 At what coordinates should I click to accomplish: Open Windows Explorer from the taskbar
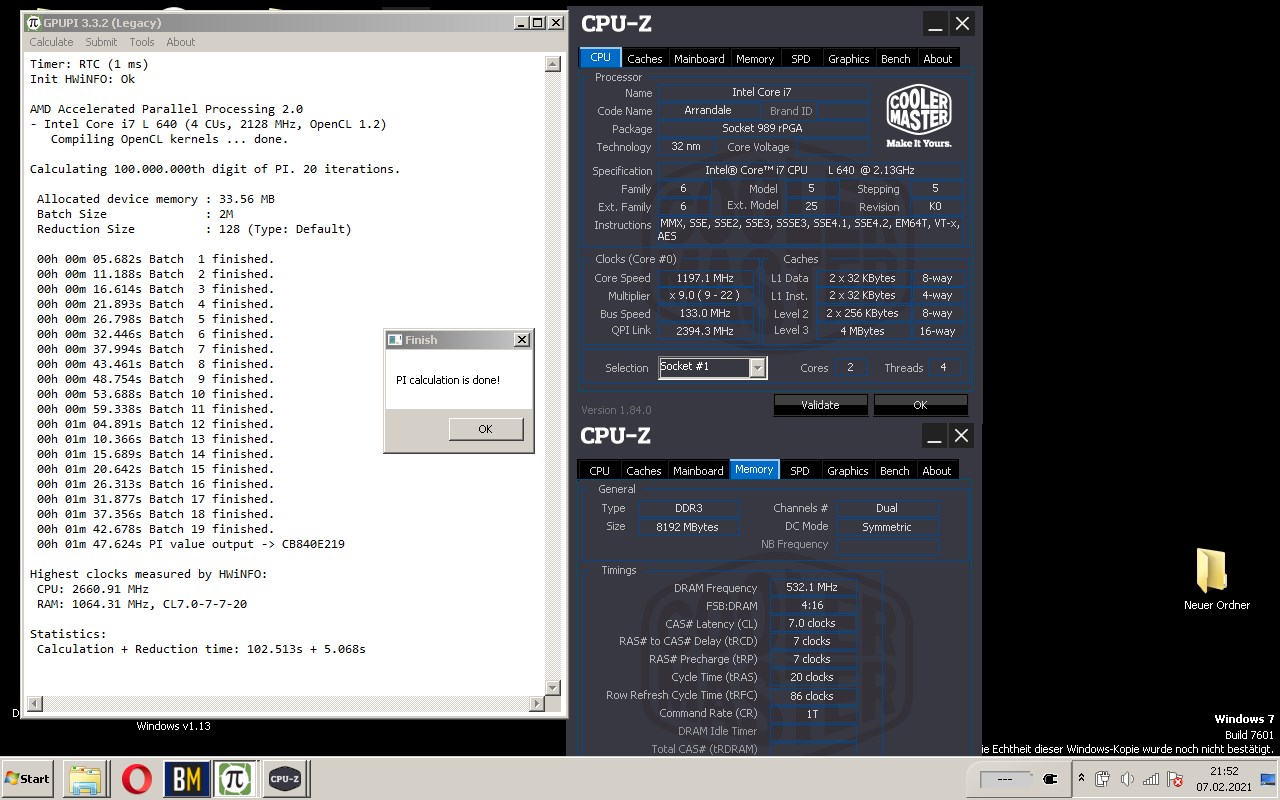[86, 778]
